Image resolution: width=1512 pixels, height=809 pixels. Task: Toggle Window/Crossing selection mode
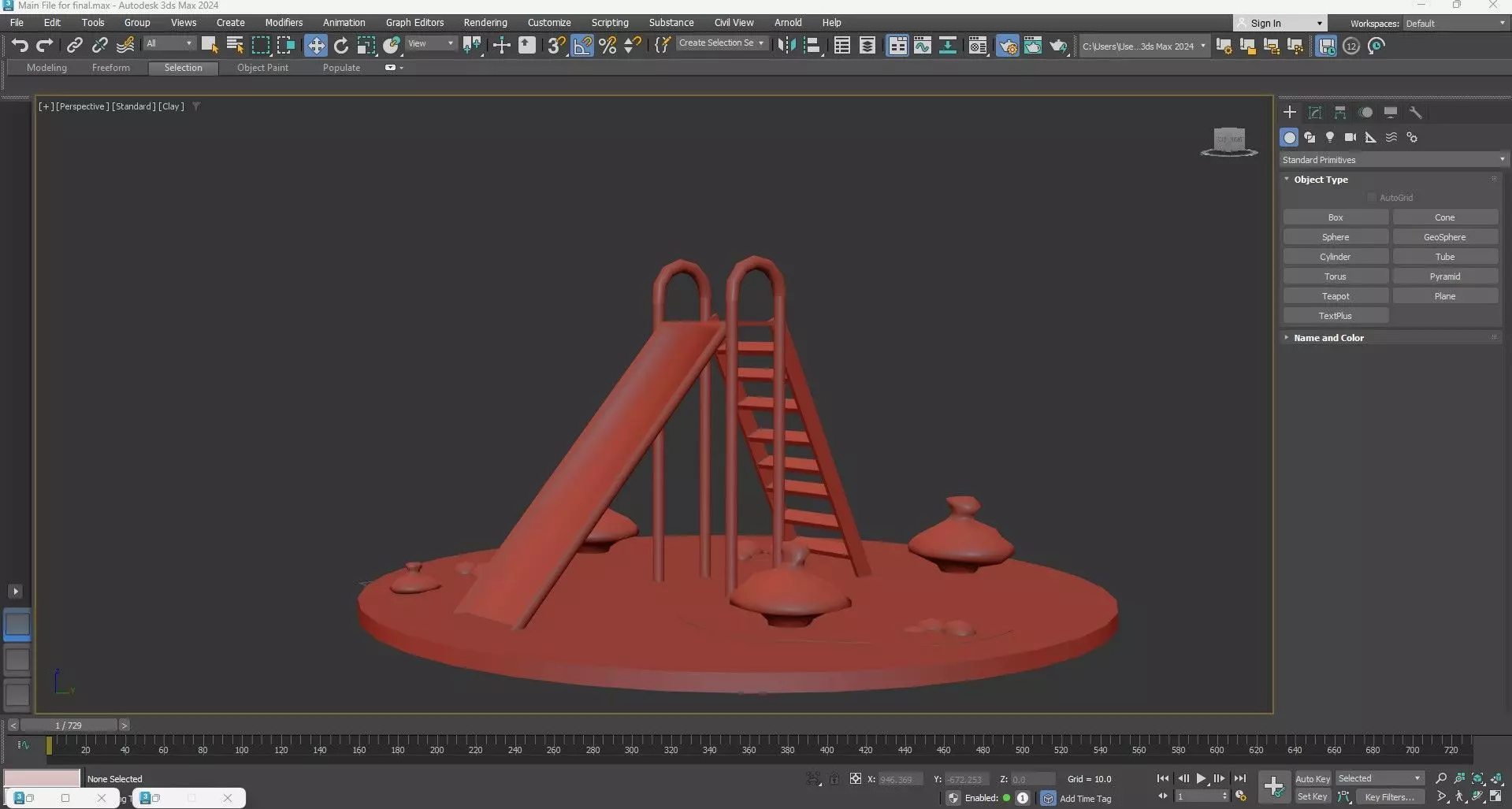pos(285,46)
